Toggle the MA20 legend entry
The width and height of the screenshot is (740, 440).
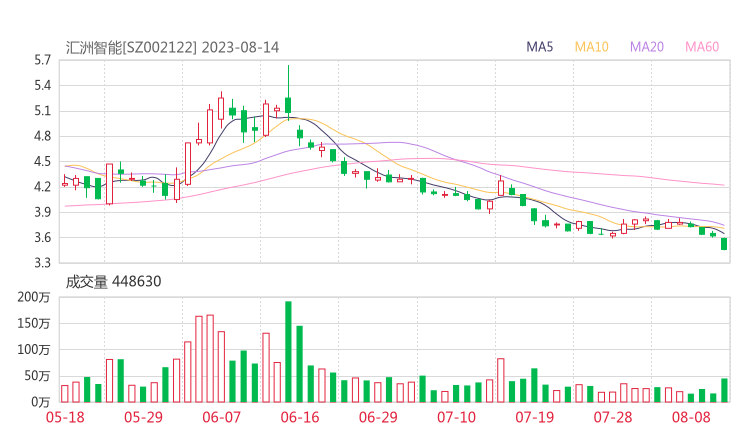tap(647, 47)
